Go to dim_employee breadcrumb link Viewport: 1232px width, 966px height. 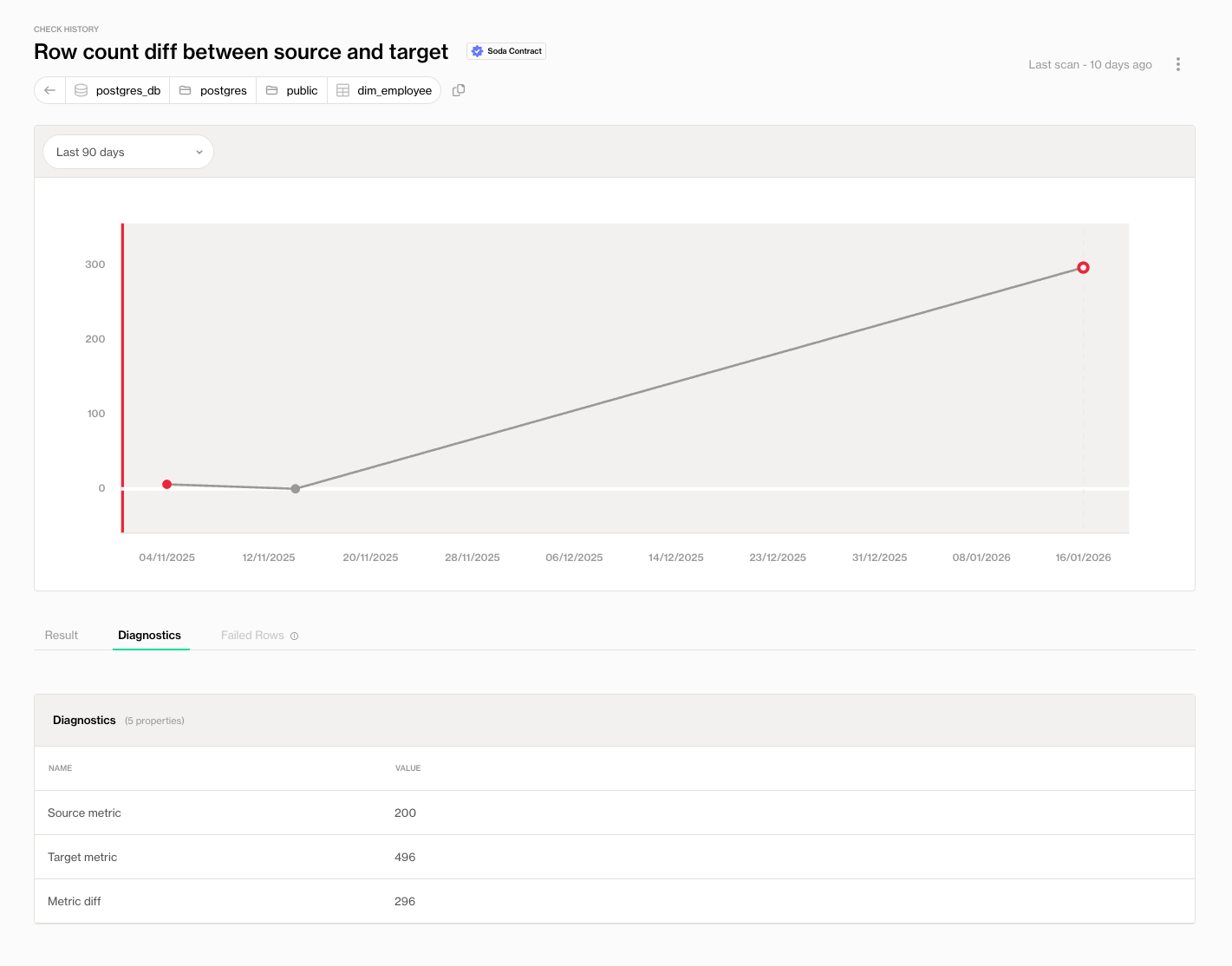(x=394, y=90)
